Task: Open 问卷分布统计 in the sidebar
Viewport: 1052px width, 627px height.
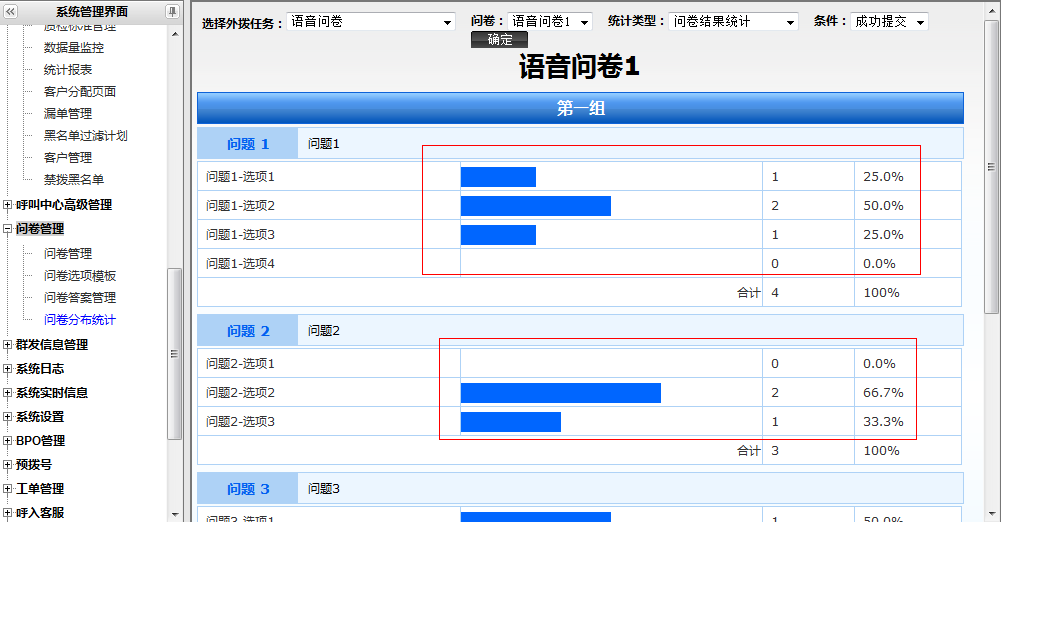Action: coord(80,320)
